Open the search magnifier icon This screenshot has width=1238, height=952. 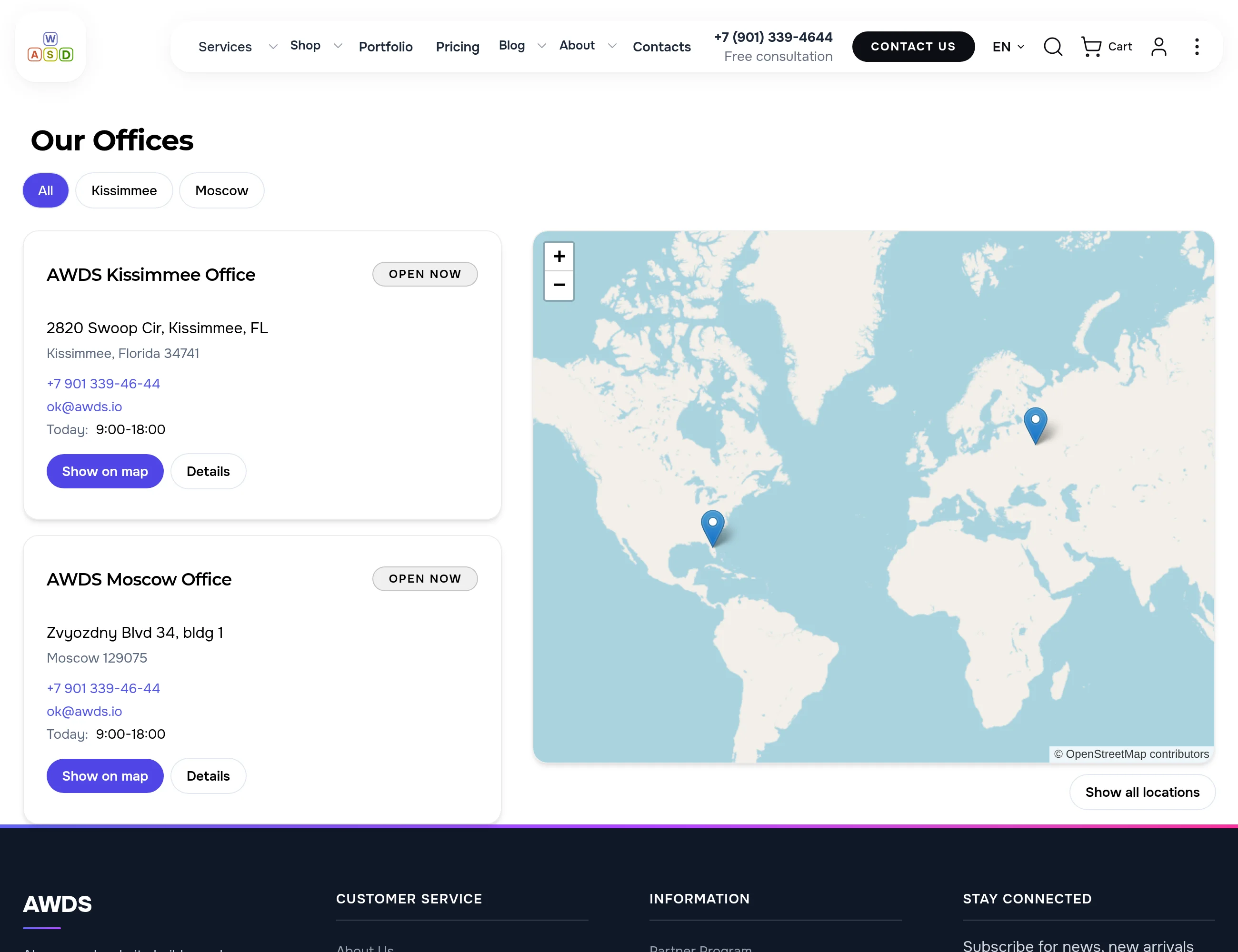coord(1053,47)
